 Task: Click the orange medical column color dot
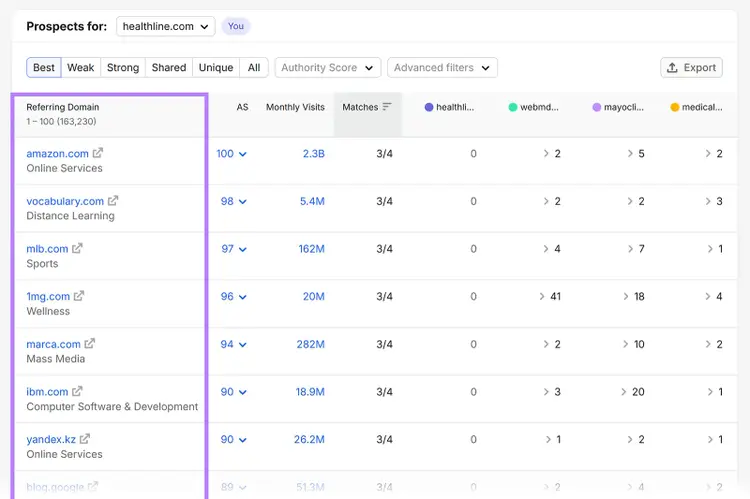[x=675, y=107]
